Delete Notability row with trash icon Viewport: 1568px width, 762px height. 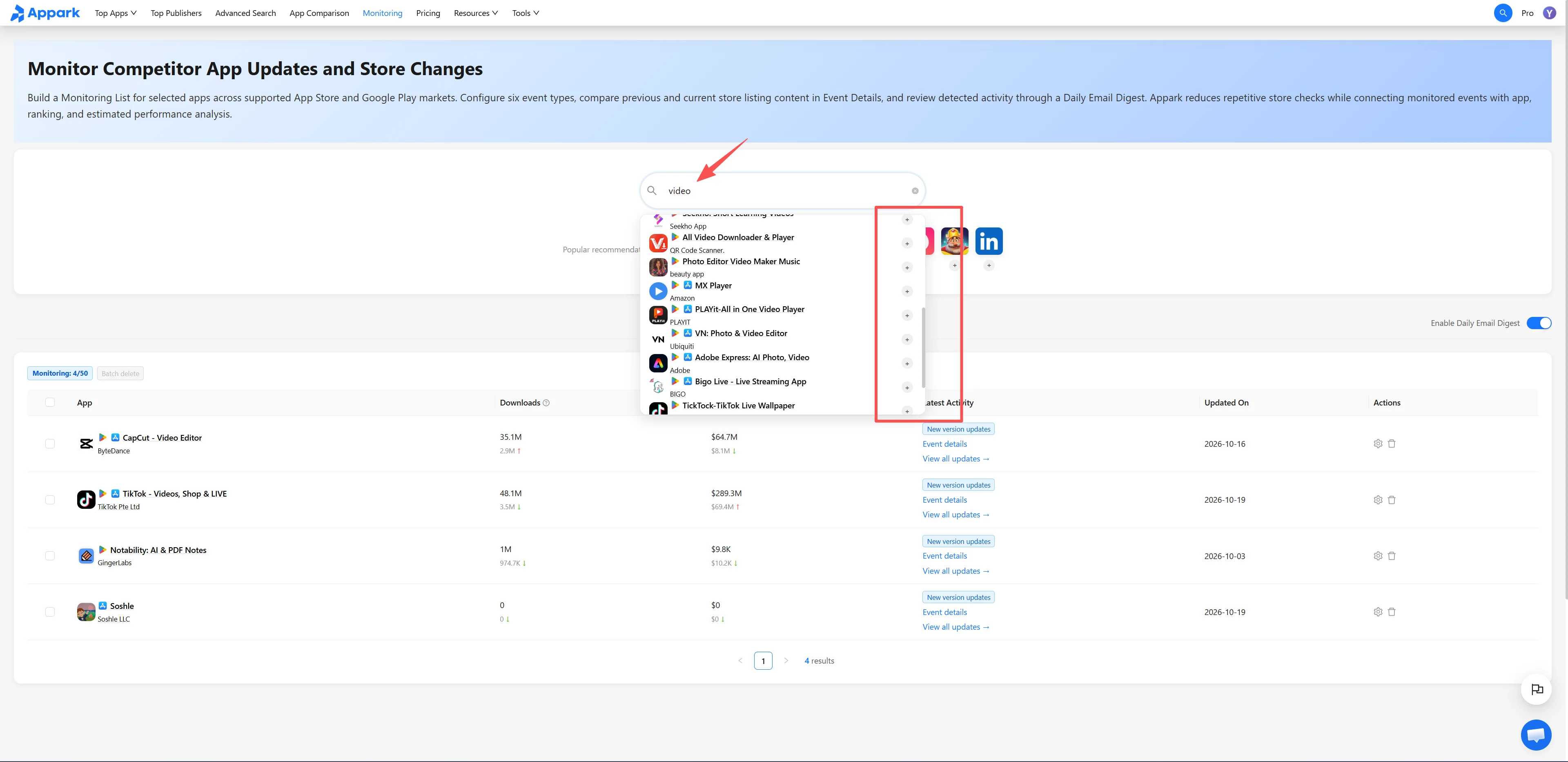pyautogui.click(x=1392, y=556)
